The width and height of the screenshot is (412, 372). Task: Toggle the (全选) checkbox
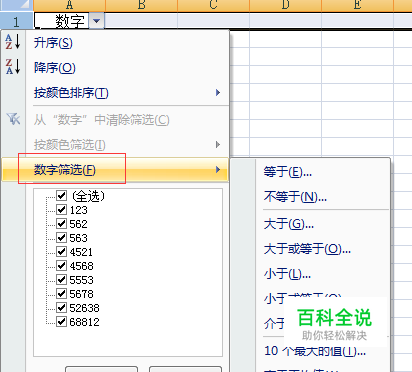pos(61,196)
